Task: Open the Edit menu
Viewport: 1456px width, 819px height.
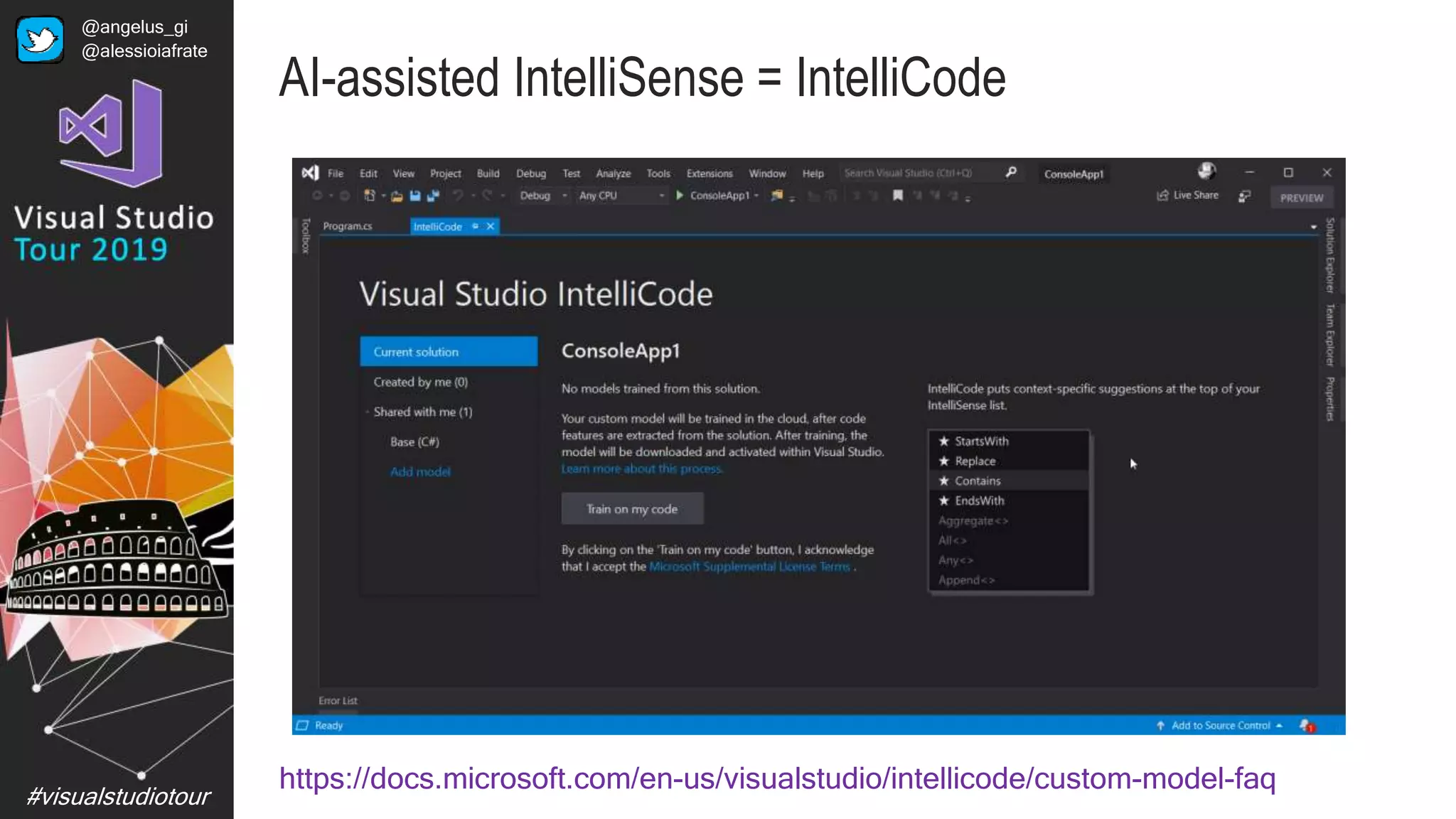Action: point(368,173)
